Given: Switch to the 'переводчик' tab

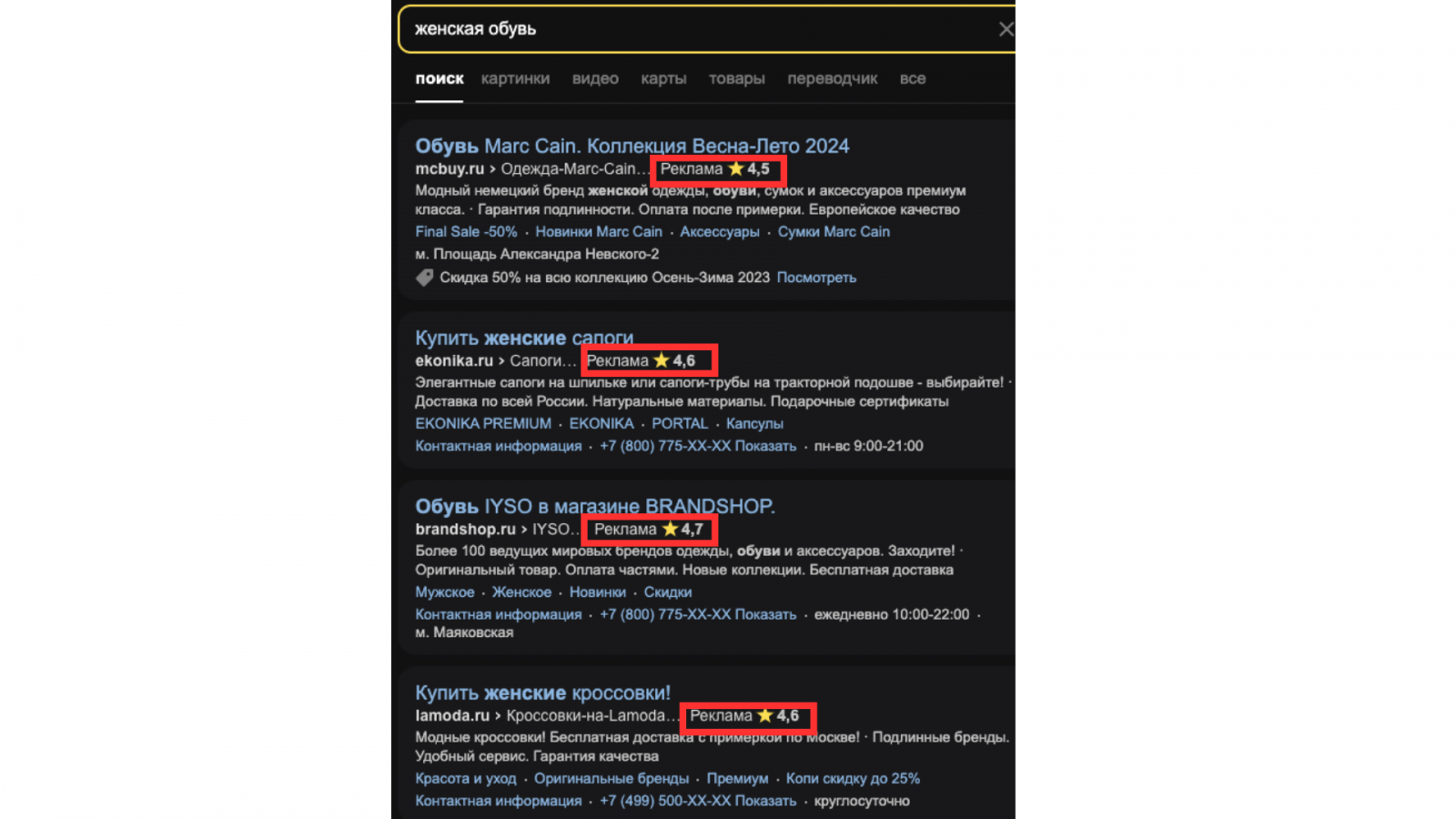Looking at the screenshot, I should (833, 79).
